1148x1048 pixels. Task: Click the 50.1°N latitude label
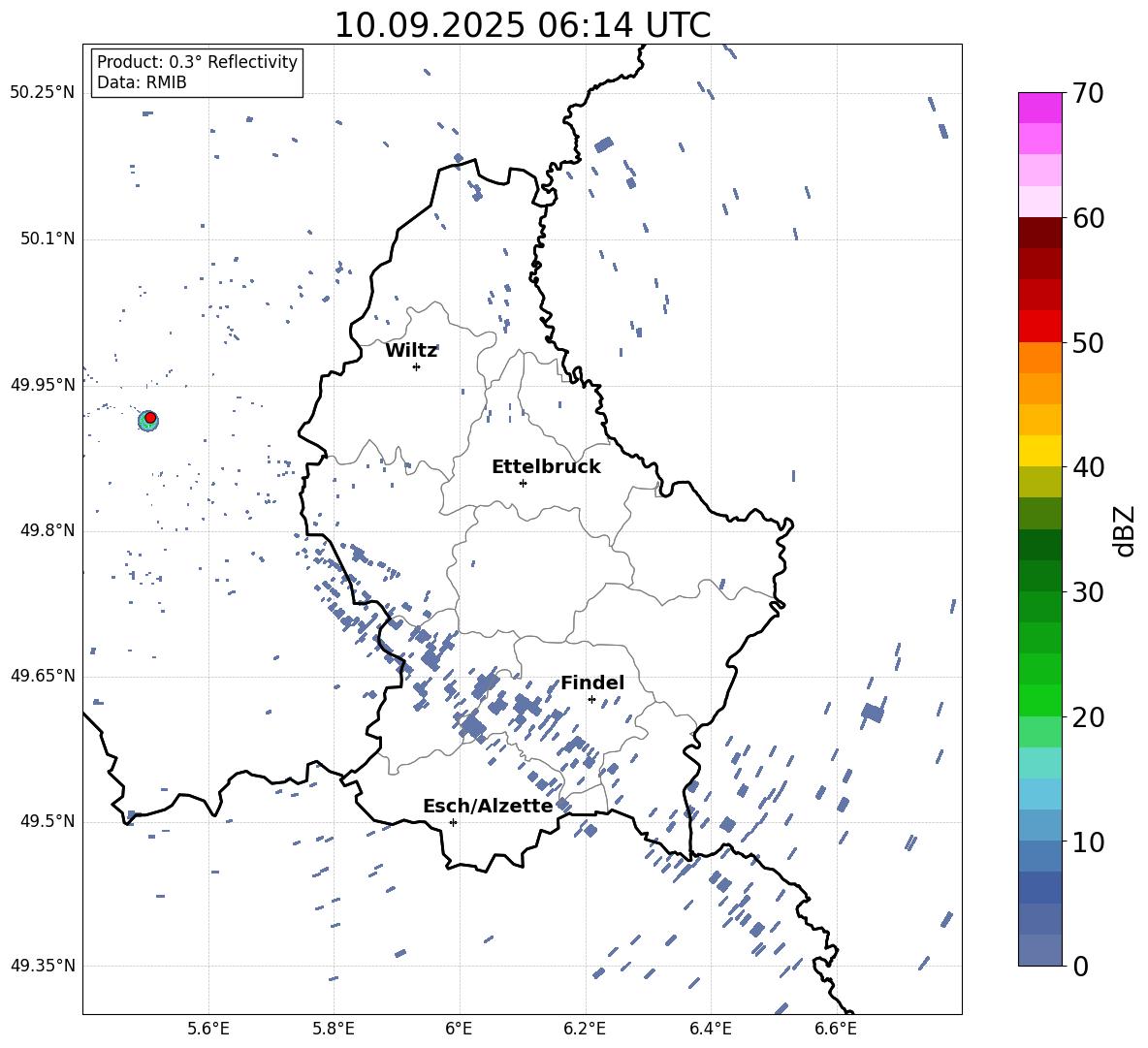point(48,238)
